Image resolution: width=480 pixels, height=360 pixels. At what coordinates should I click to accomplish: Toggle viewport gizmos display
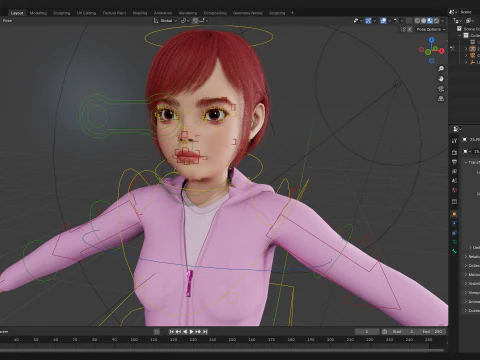(368, 21)
